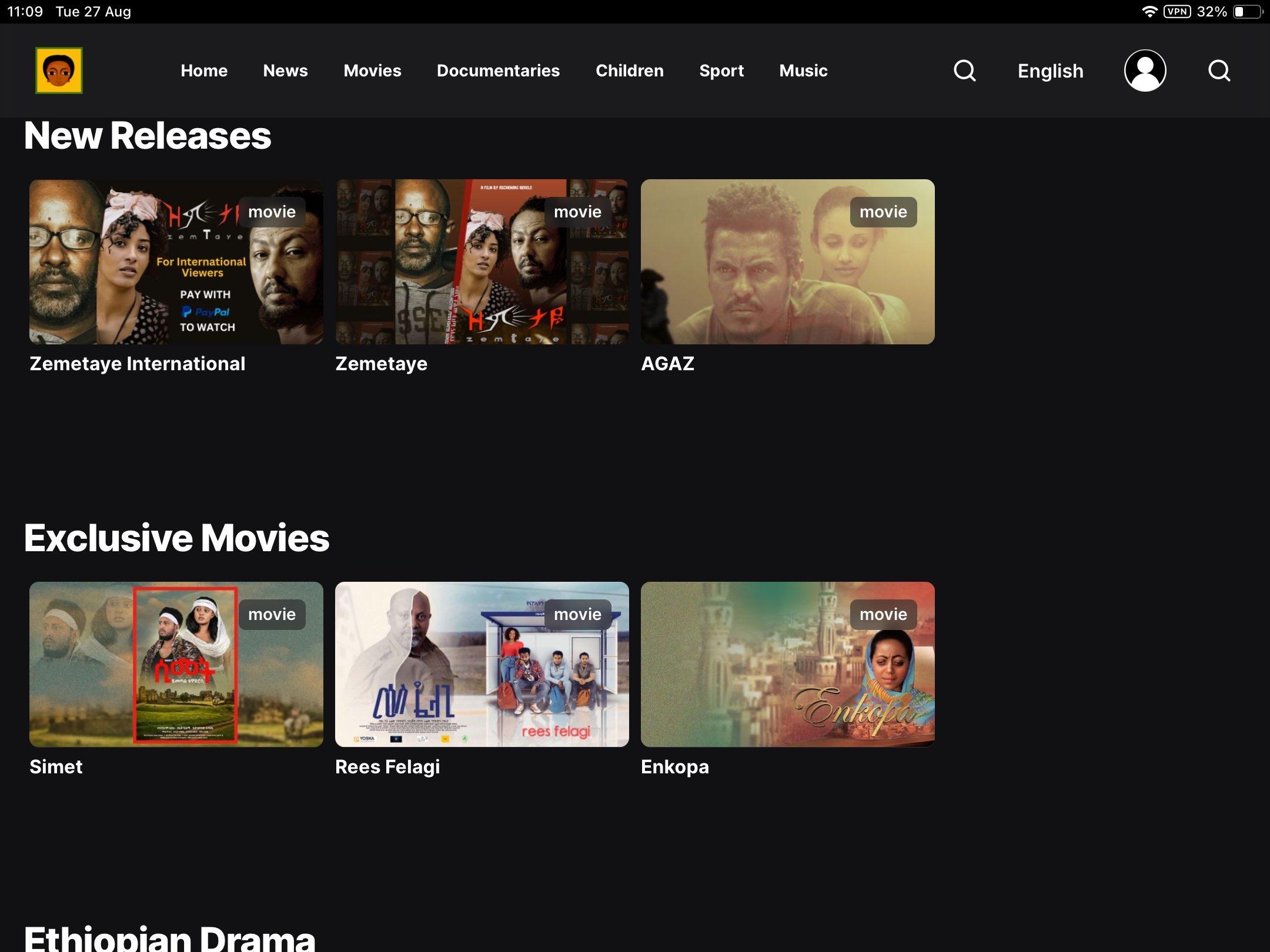The height and width of the screenshot is (952, 1270).
Task: Click the yellow face app logo
Action: pos(59,71)
